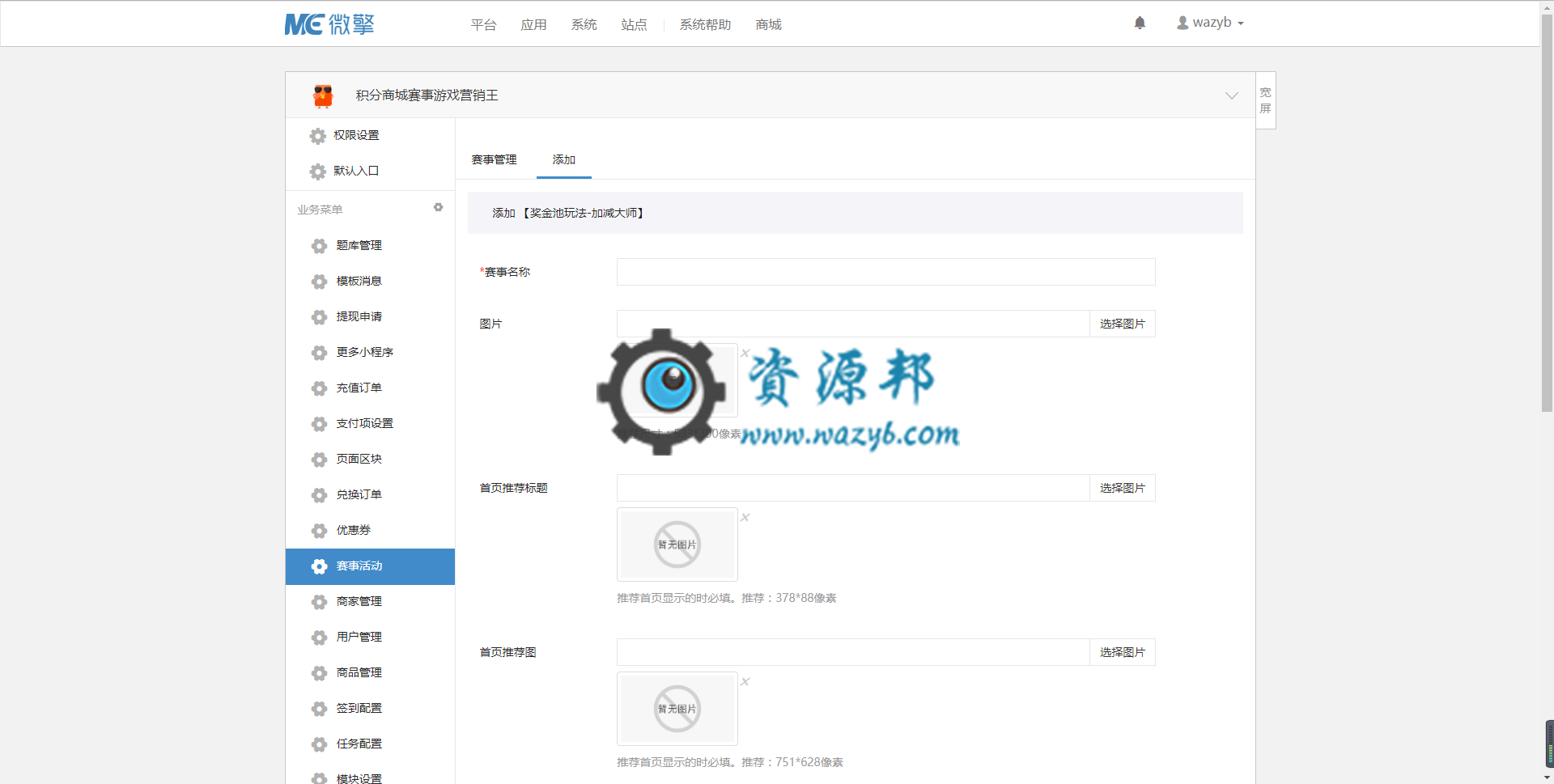Image resolution: width=1554 pixels, height=784 pixels.
Task: Open the 站点 menu
Action: pyautogui.click(x=635, y=25)
